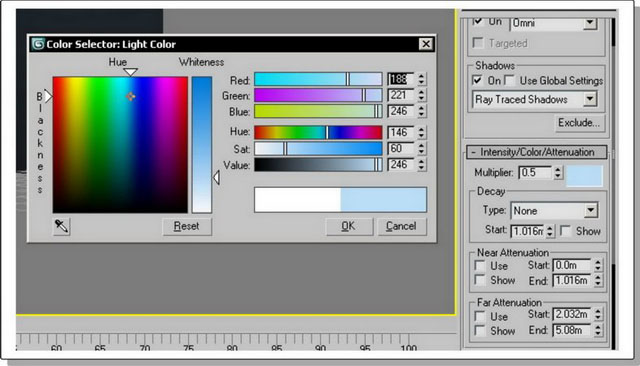This screenshot has width=640, height=366.
Task: Click Far Attenuation Start field 2.032m
Action: pos(571,314)
